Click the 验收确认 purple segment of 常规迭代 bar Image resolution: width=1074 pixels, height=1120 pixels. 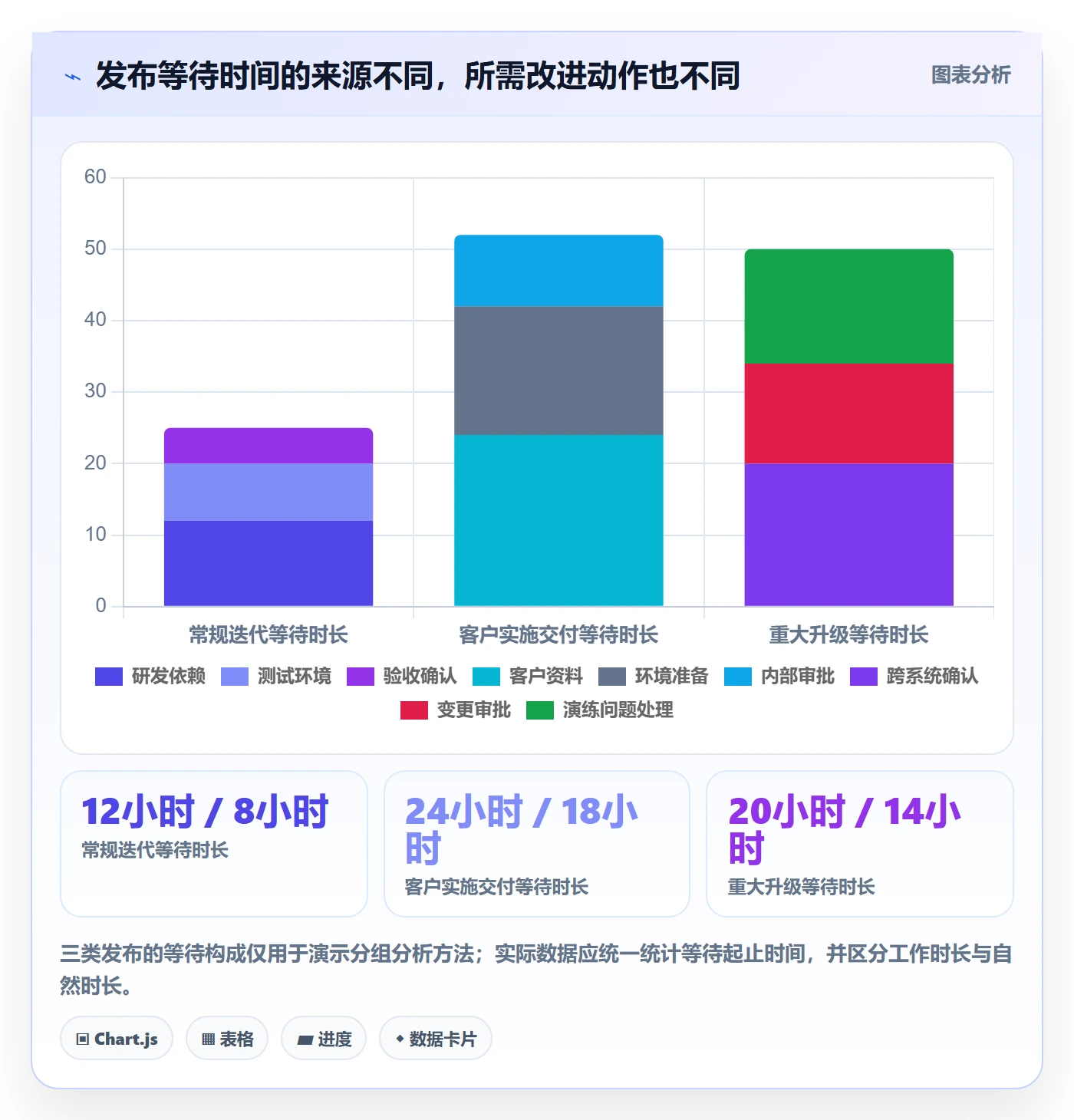tap(268, 446)
